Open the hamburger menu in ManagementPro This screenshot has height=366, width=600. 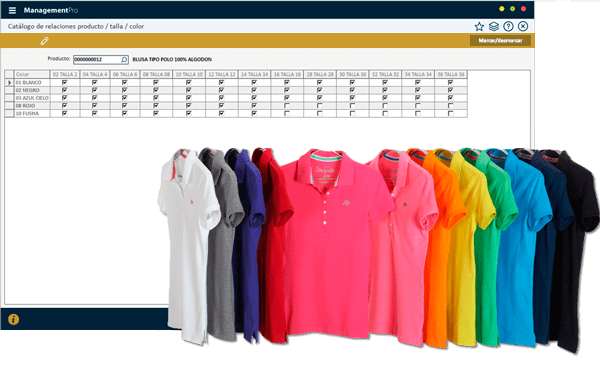coord(12,10)
